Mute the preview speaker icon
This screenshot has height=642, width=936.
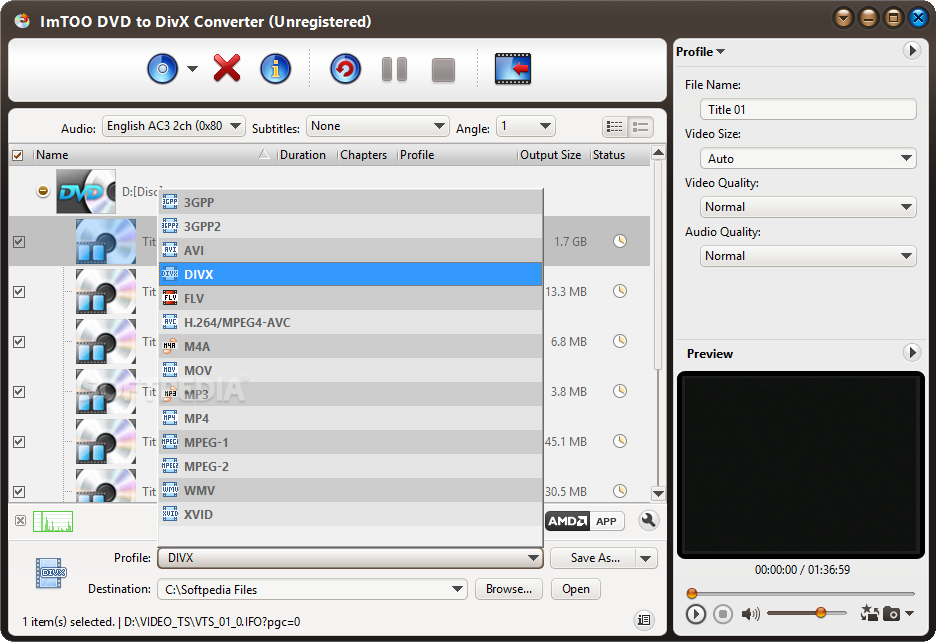coord(750,614)
